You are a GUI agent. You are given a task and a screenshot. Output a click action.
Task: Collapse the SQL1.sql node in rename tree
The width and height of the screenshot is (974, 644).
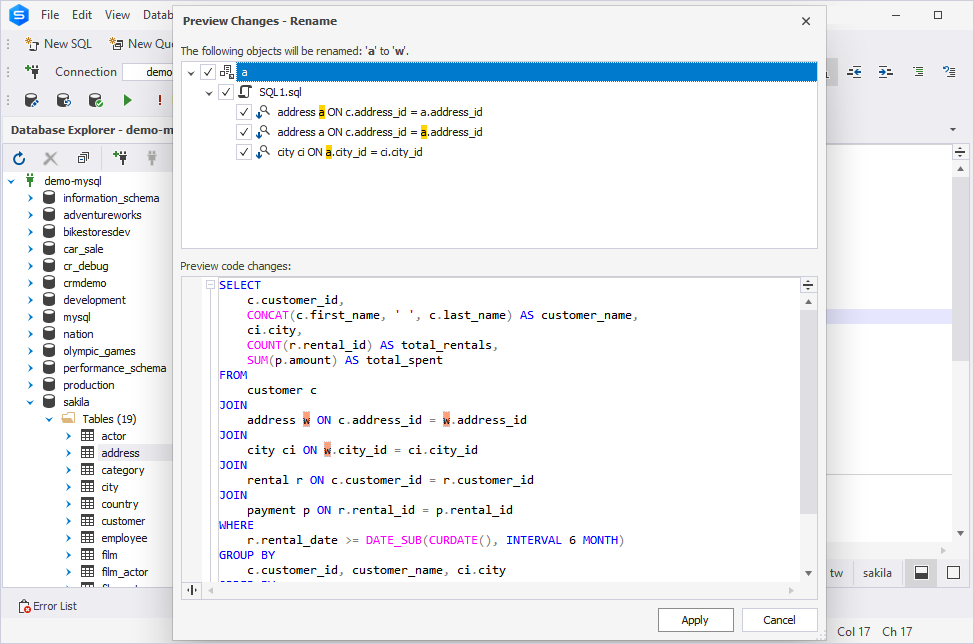[209, 93]
